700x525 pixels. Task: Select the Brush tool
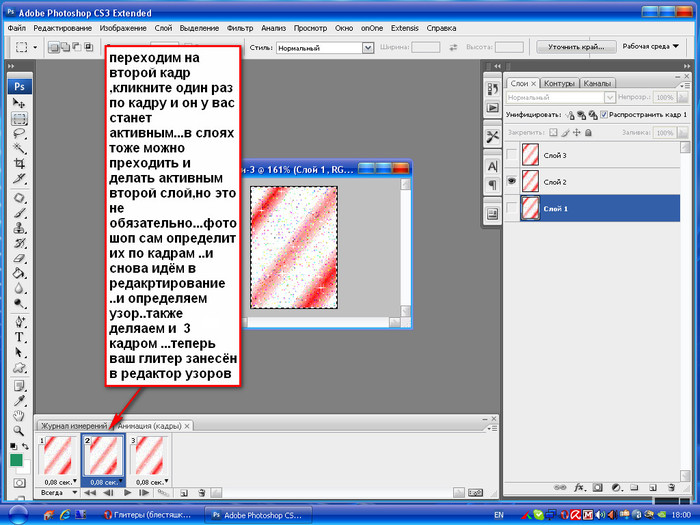tap(19, 213)
